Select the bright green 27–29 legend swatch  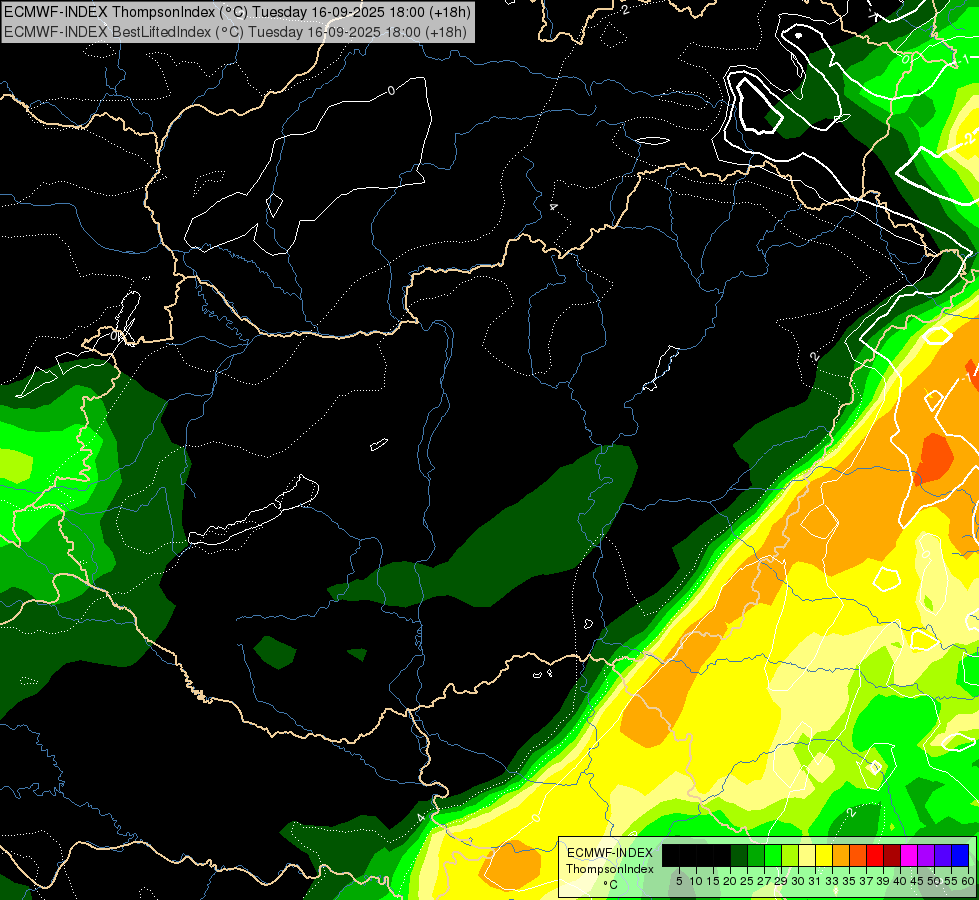click(773, 855)
